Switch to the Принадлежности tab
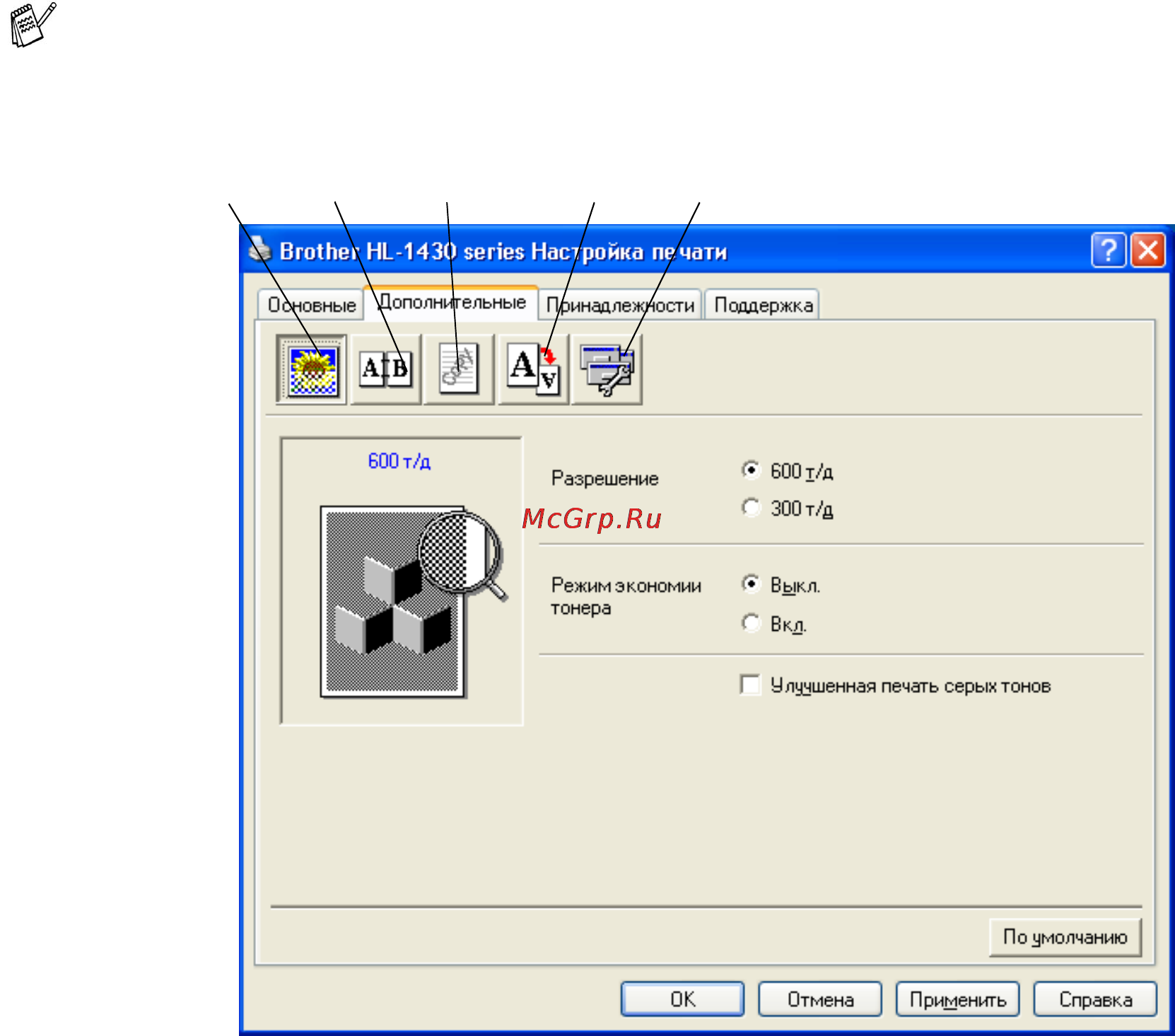The height and width of the screenshot is (1036, 1175). [x=620, y=305]
